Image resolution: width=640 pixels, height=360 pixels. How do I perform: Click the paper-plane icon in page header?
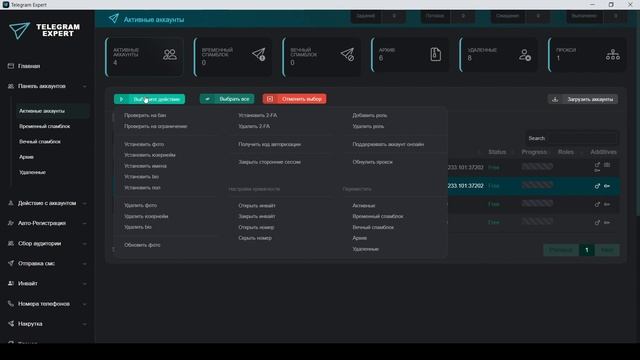click(114, 19)
